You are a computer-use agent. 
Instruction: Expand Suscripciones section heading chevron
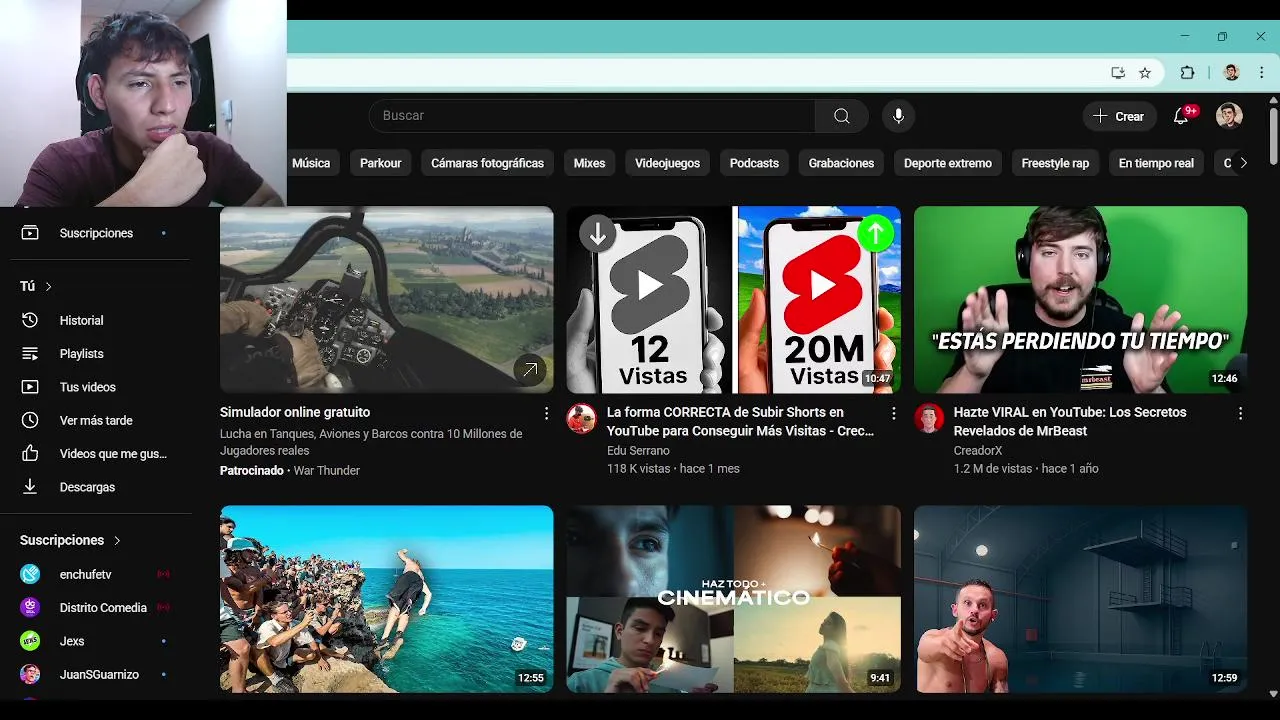point(117,540)
